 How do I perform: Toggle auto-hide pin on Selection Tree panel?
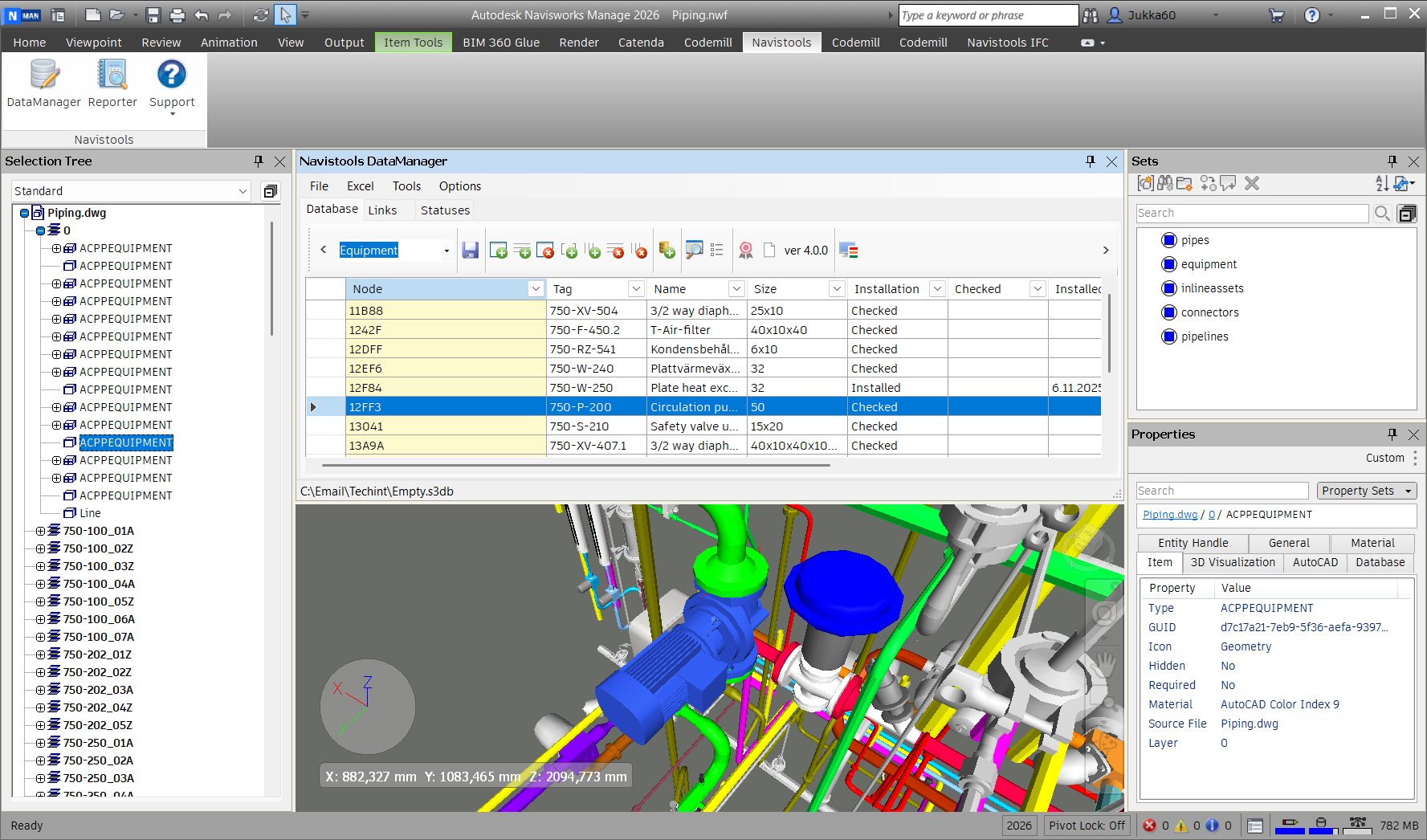(x=258, y=161)
